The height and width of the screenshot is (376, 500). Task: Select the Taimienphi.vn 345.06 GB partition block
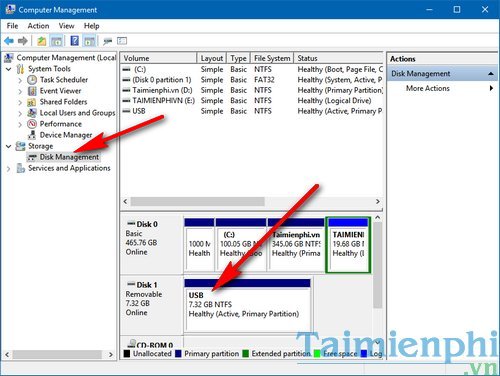296,245
